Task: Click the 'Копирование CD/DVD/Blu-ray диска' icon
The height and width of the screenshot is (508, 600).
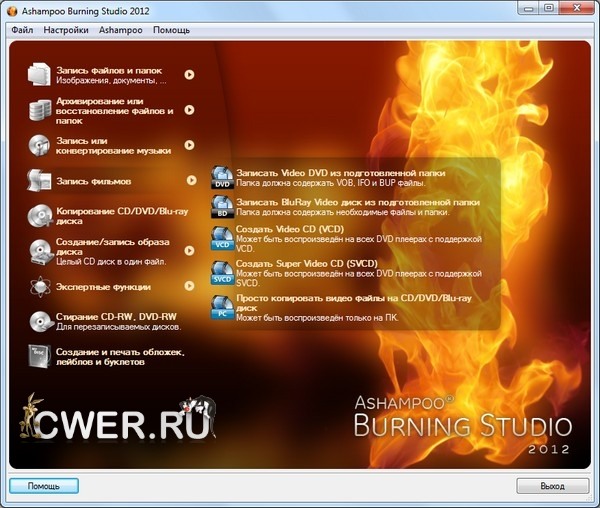Action: 40,215
